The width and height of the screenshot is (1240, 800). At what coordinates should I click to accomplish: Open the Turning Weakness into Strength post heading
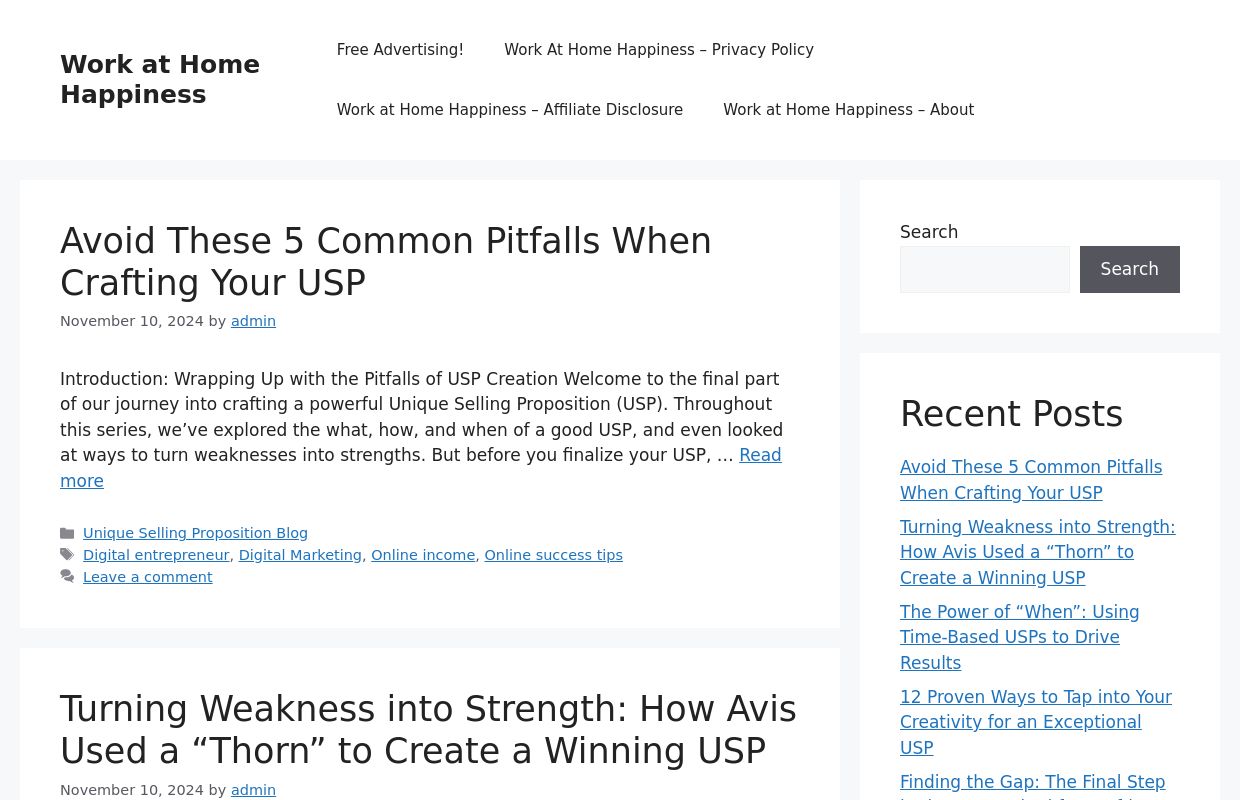click(x=428, y=730)
